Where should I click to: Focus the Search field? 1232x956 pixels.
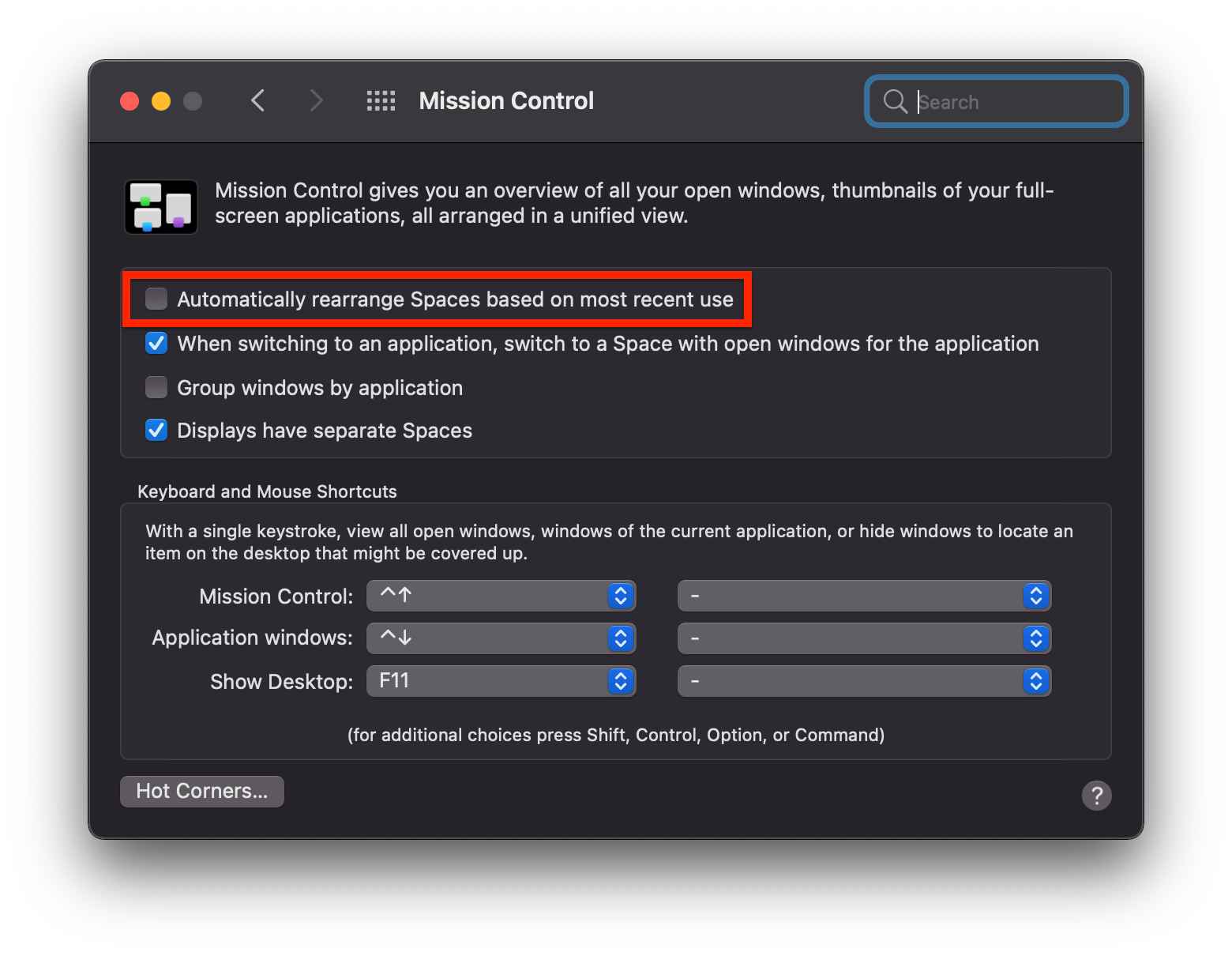pyautogui.click(x=997, y=101)
